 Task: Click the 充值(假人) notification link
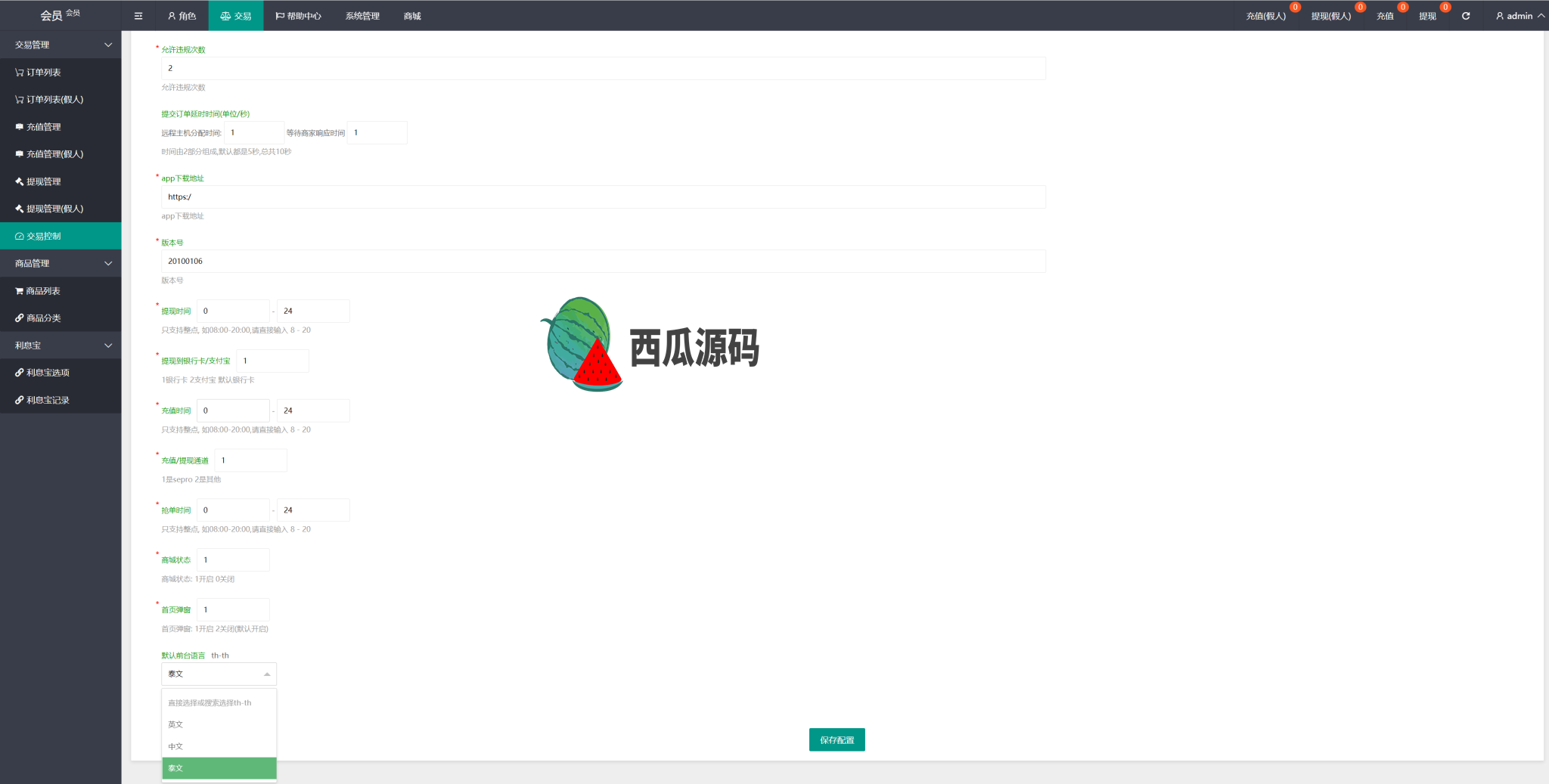[1266, 15]
